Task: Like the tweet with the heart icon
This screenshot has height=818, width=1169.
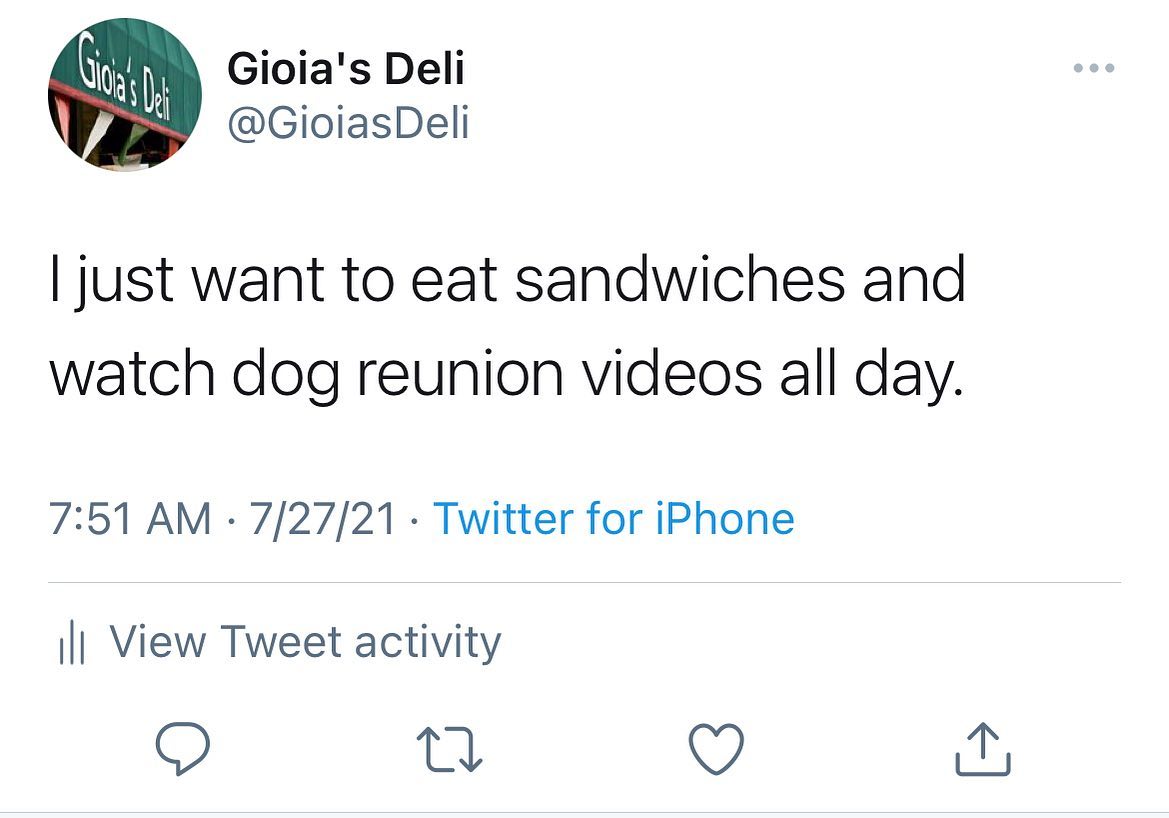Action: (718, 750)
